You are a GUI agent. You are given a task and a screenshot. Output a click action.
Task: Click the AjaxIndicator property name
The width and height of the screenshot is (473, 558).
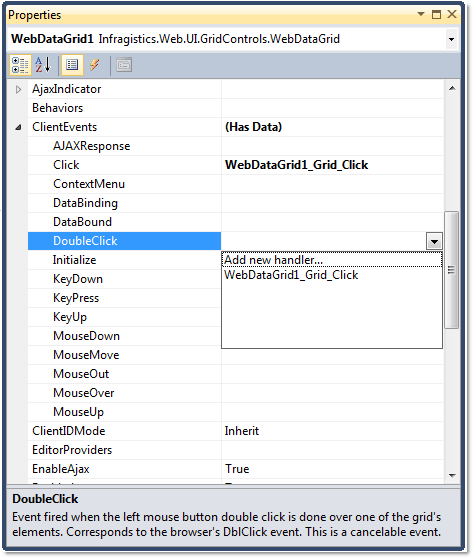[67, 89]
